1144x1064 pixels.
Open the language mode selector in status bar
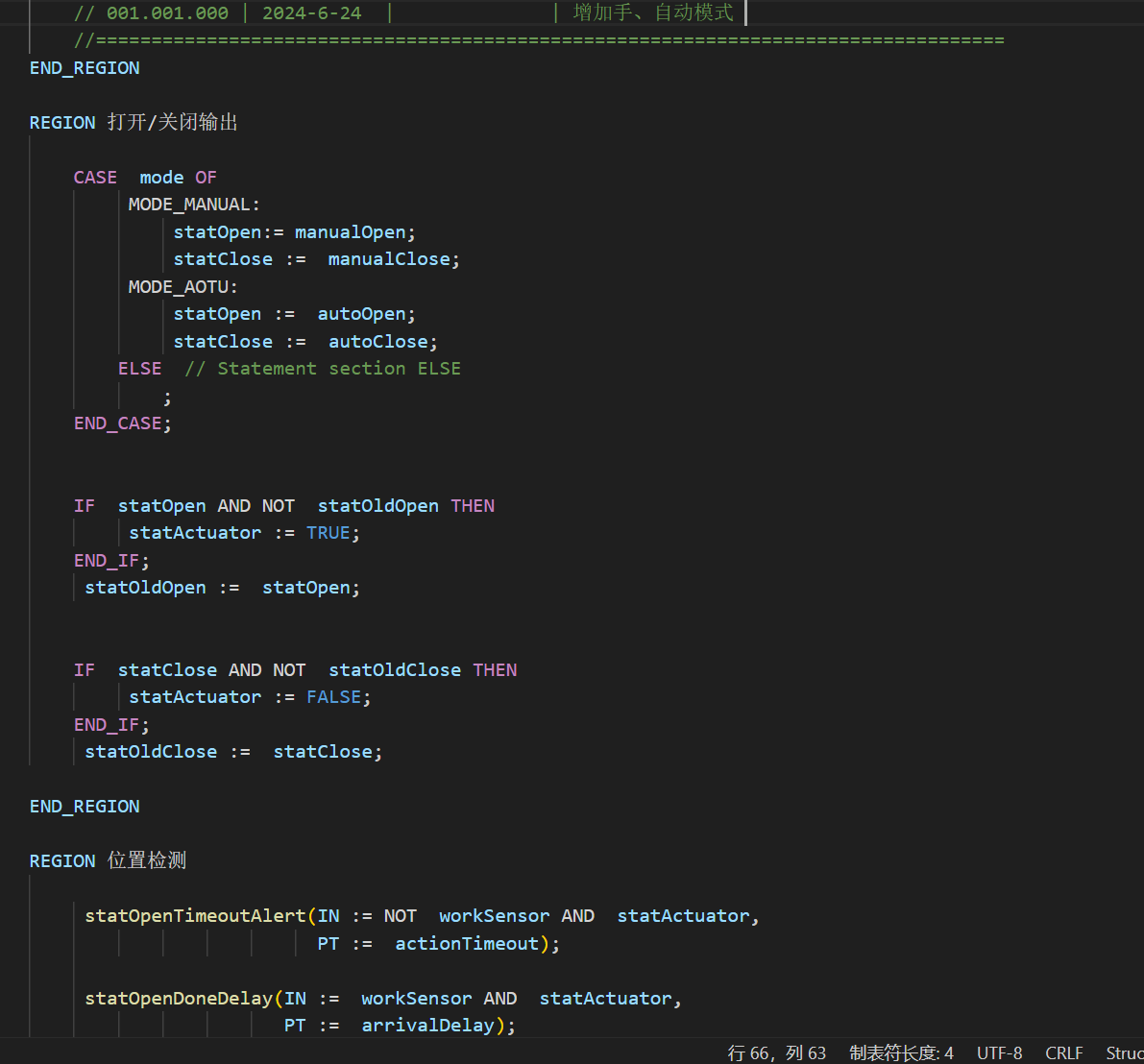click(1124, 1052)
